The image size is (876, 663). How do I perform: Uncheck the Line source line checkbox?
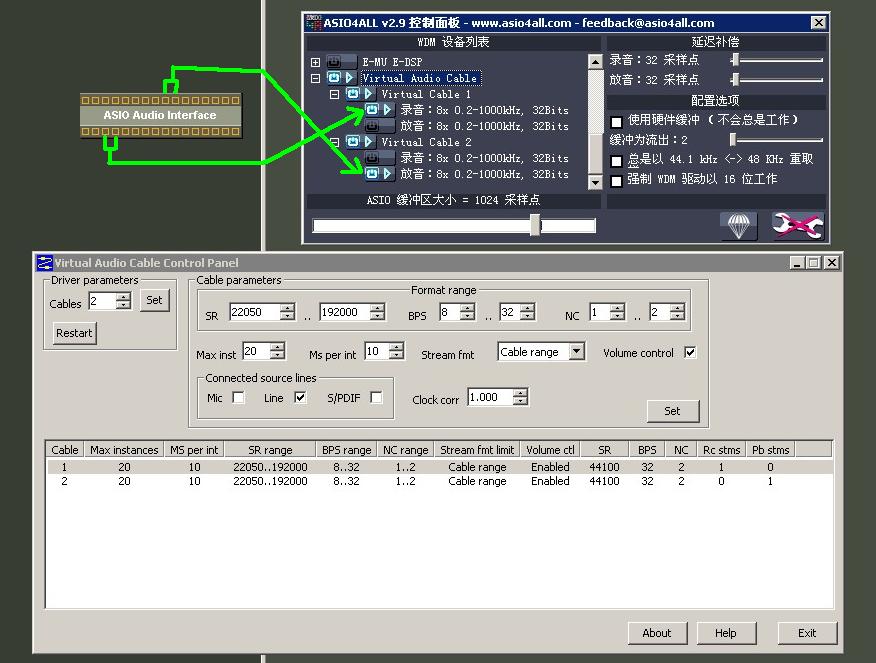tap(301, 397)
